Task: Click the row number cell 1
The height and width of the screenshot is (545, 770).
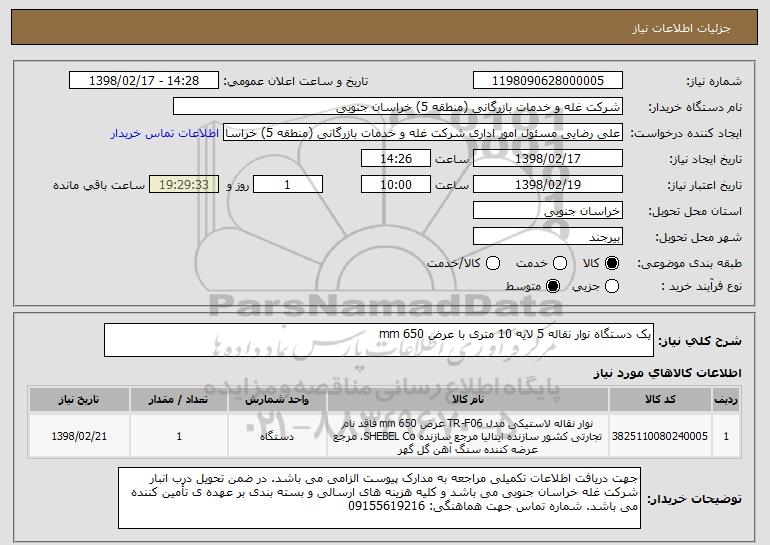Action: [726, 436]
